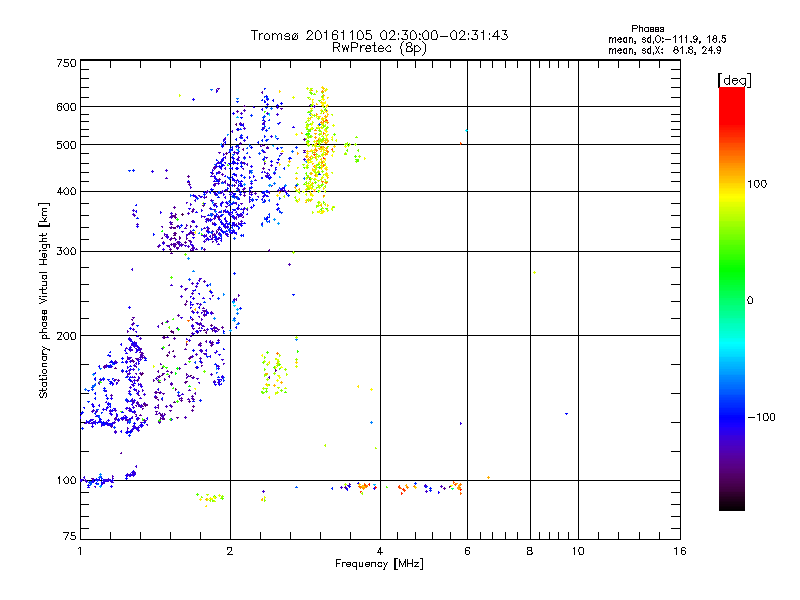
Task: Click the x-axis tick label '4'
Action: (x=380, y=551)
